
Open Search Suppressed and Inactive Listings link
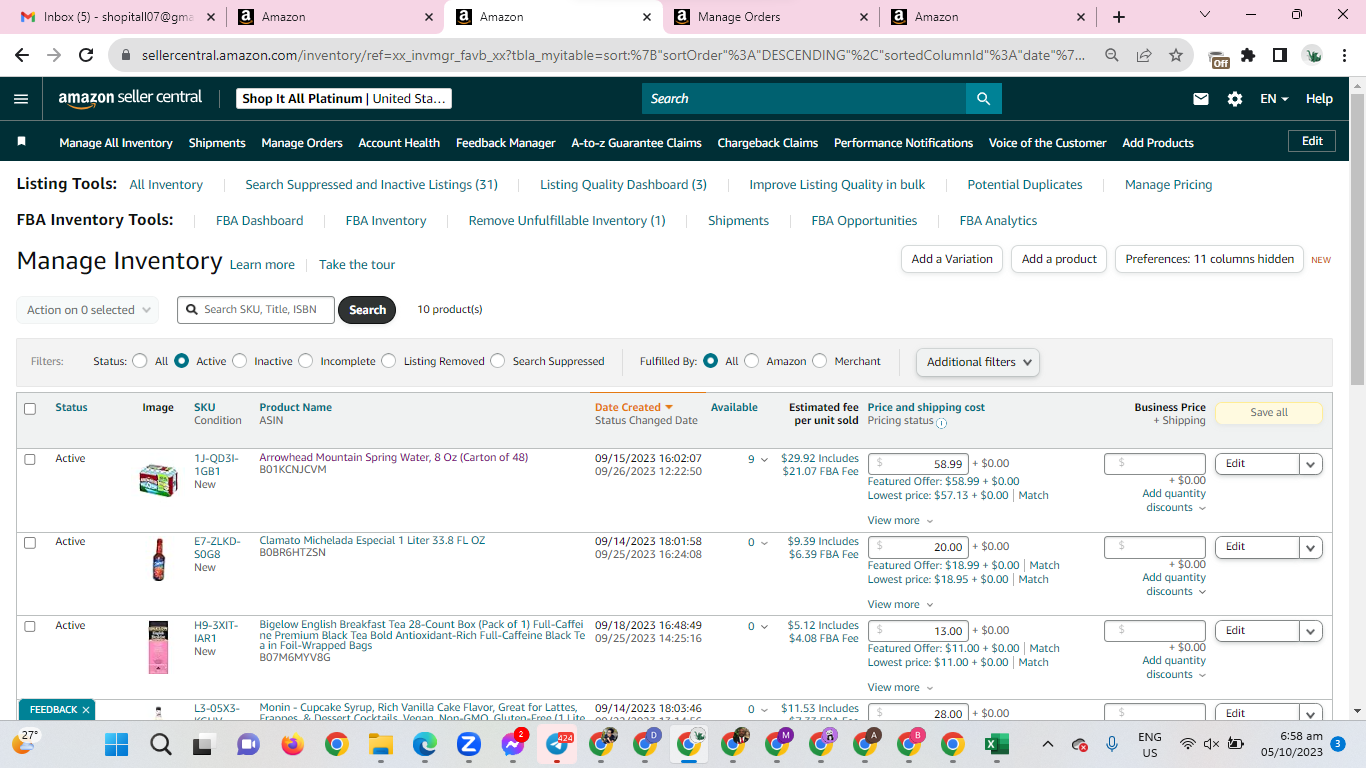pyautogui.click(x=371, y=185)
